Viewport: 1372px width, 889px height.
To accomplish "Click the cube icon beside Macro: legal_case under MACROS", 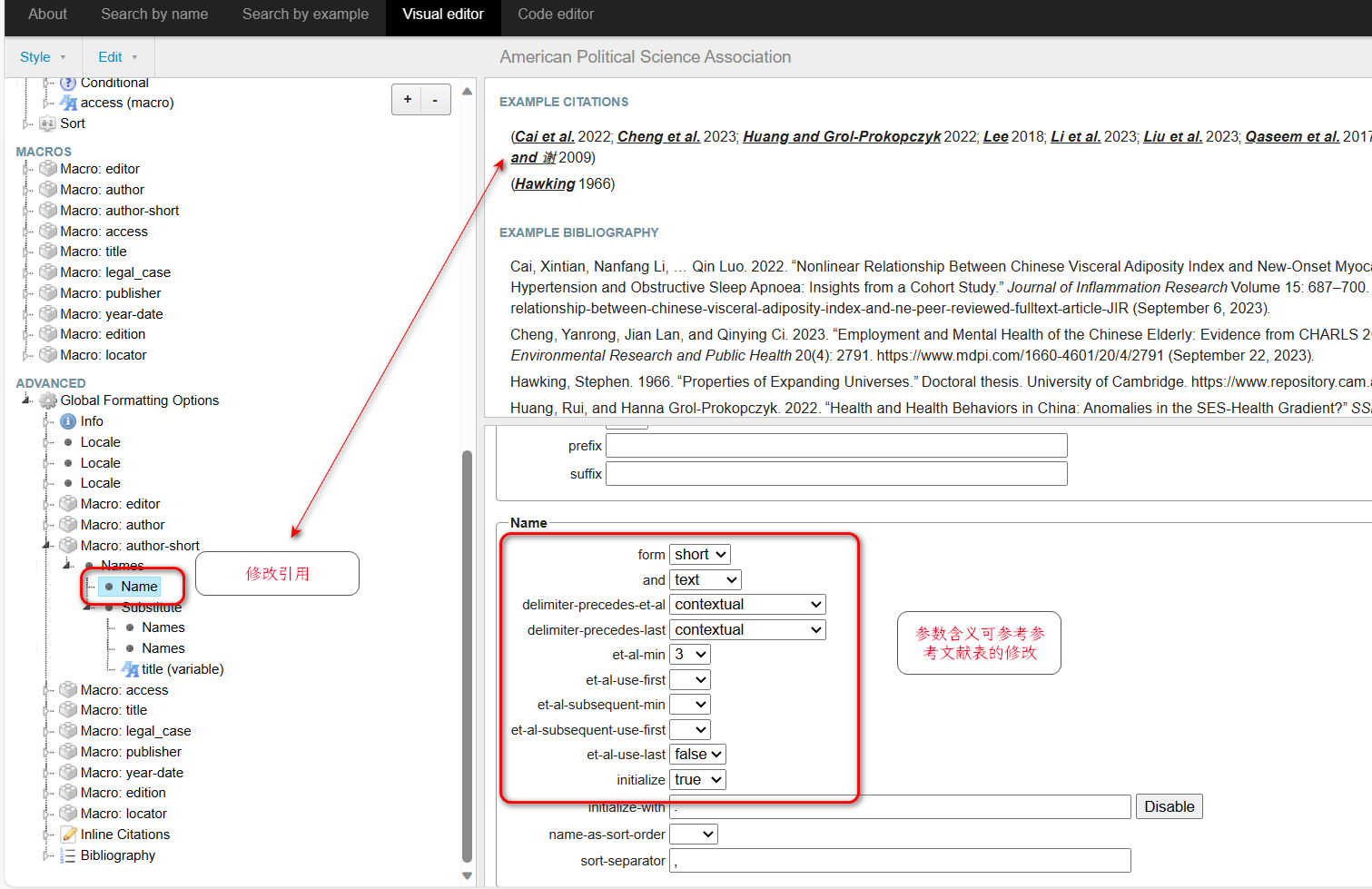I will (x=48, y=272).
